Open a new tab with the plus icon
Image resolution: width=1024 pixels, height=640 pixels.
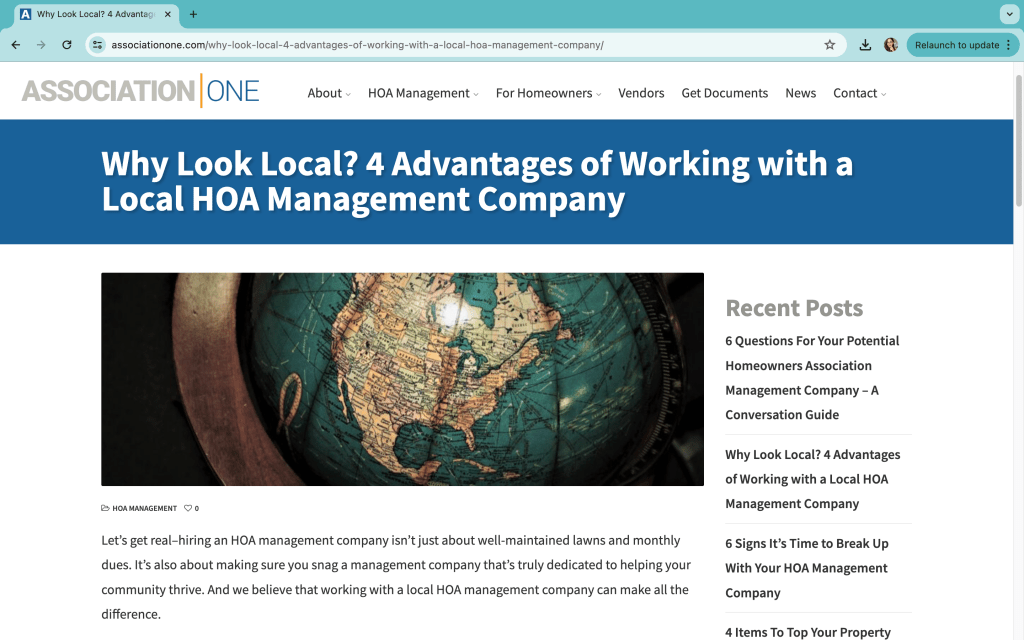pos(193,14)
